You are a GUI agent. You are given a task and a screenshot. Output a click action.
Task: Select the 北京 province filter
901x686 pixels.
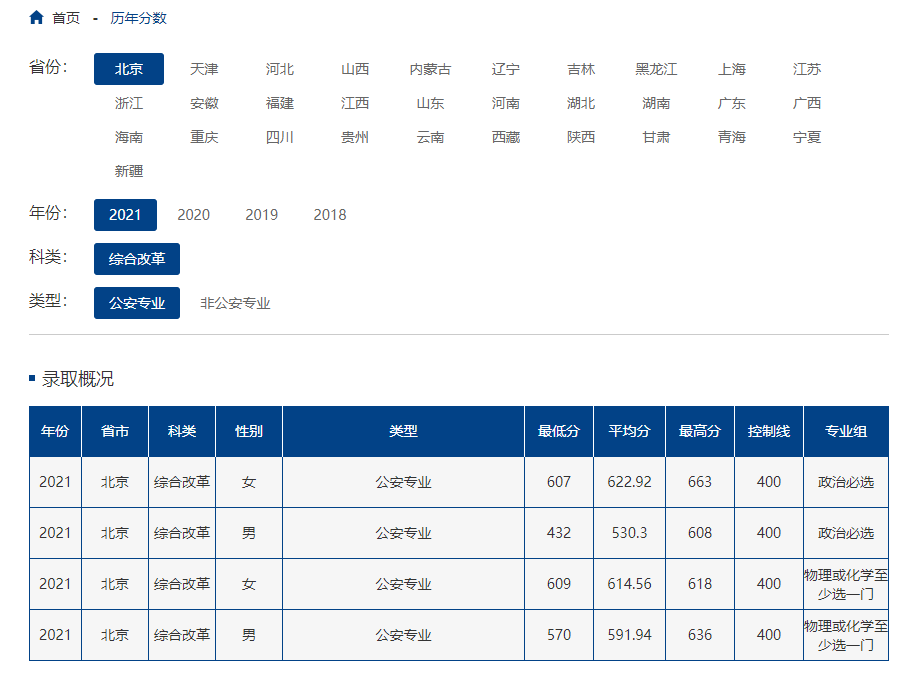tap(129, 69)
